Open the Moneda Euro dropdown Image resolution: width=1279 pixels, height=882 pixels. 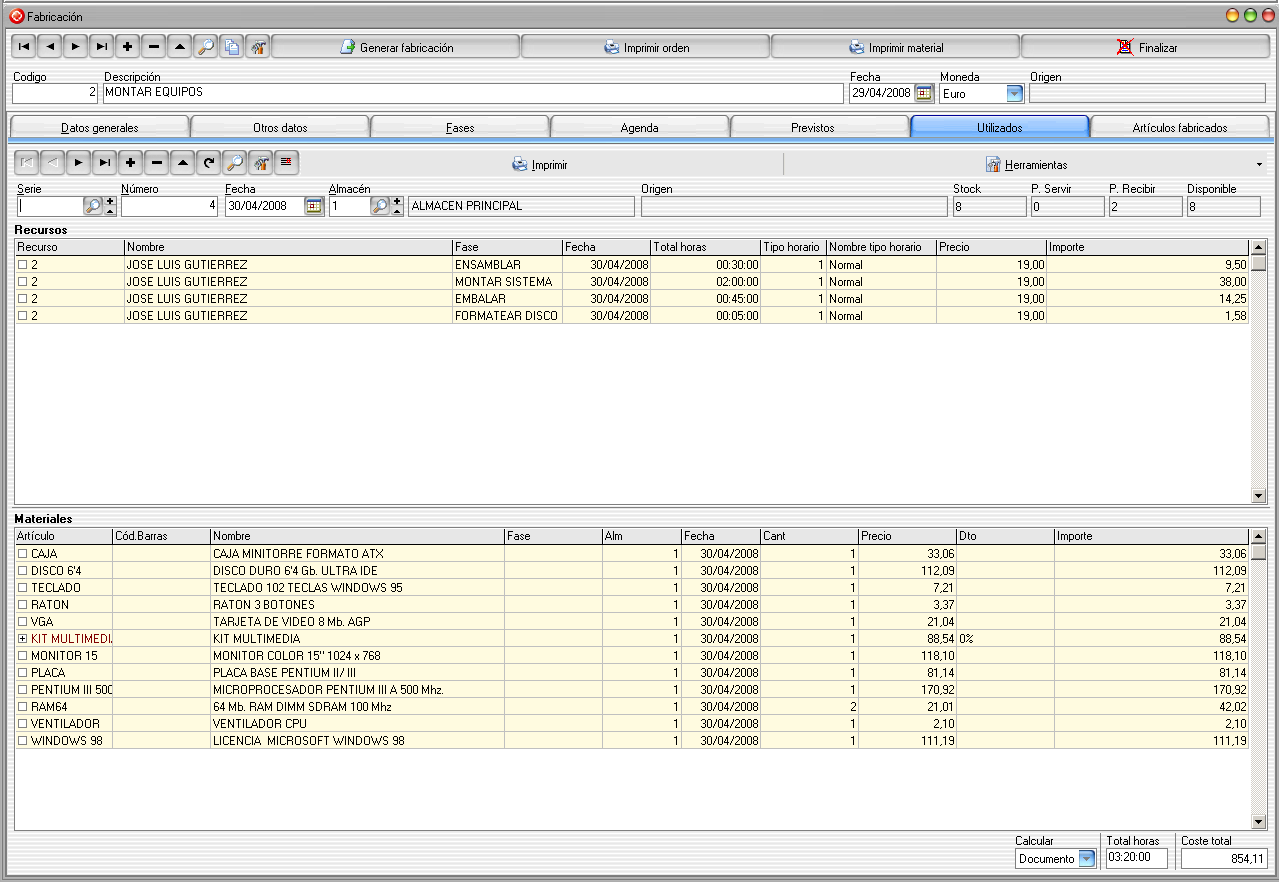tap(1015, 93)
